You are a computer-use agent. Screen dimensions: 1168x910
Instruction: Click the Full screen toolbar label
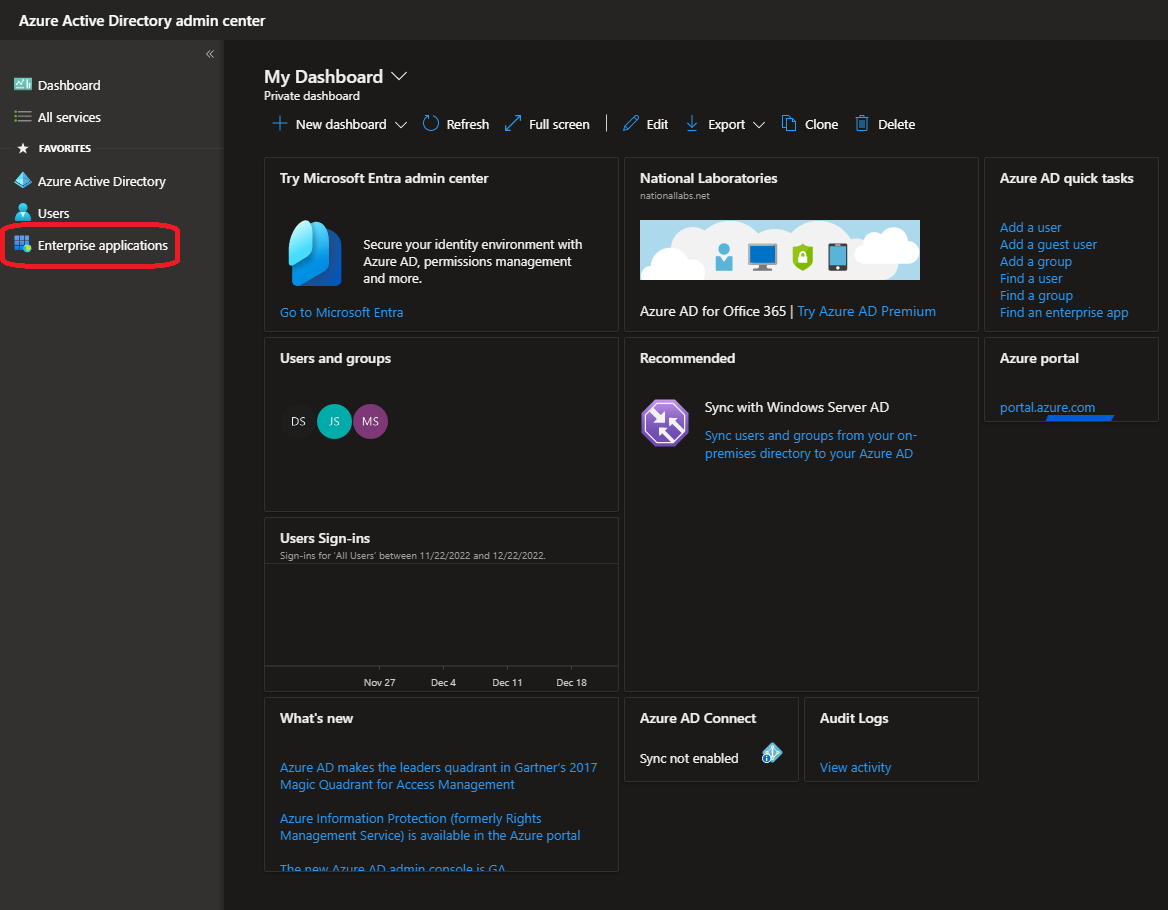point(559,124)
